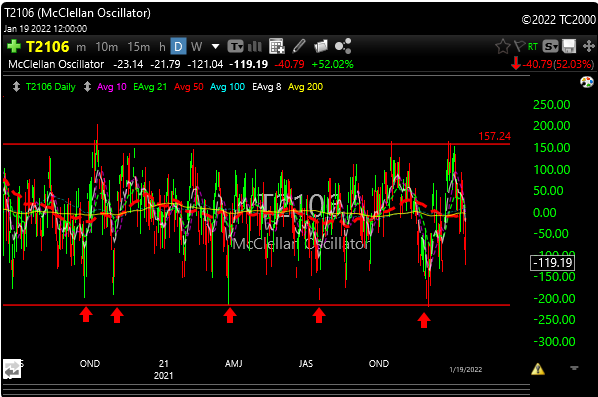Click the -40.79(52.03%) change value
Screen dimensions: 598x397
point(558,64)
